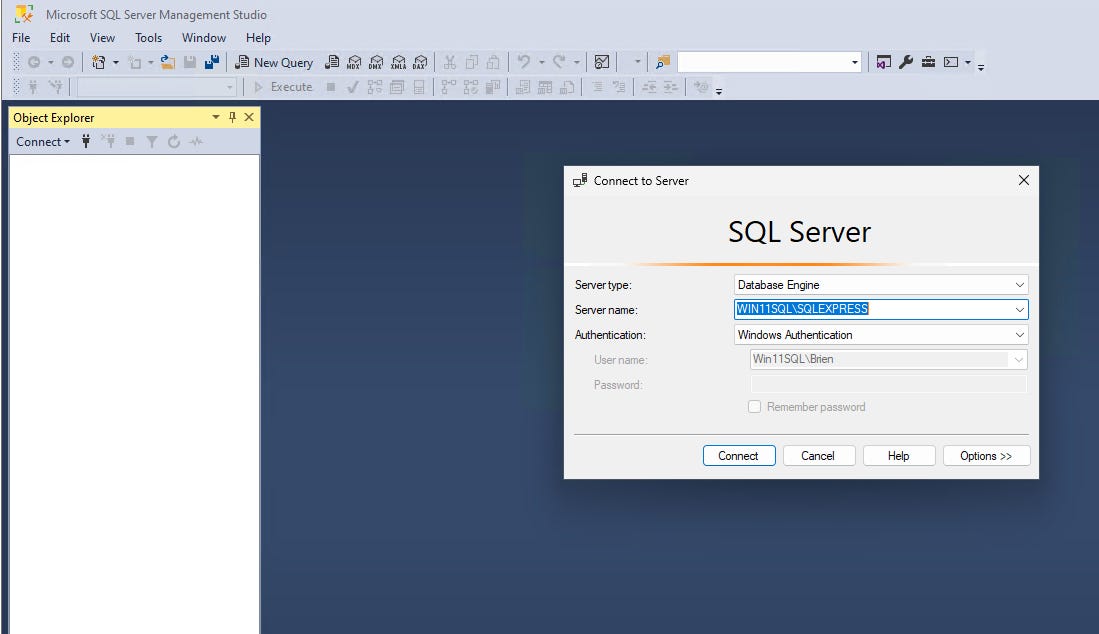
Task: Enable the Remember password checkbox
Action: point(755,407)
